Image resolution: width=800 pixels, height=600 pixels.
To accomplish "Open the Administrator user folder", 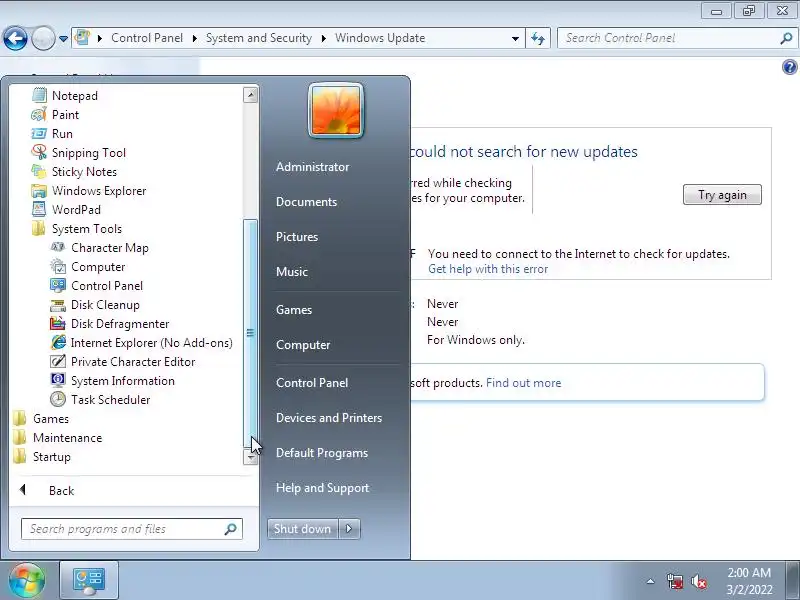I will [x=312, y=167].
